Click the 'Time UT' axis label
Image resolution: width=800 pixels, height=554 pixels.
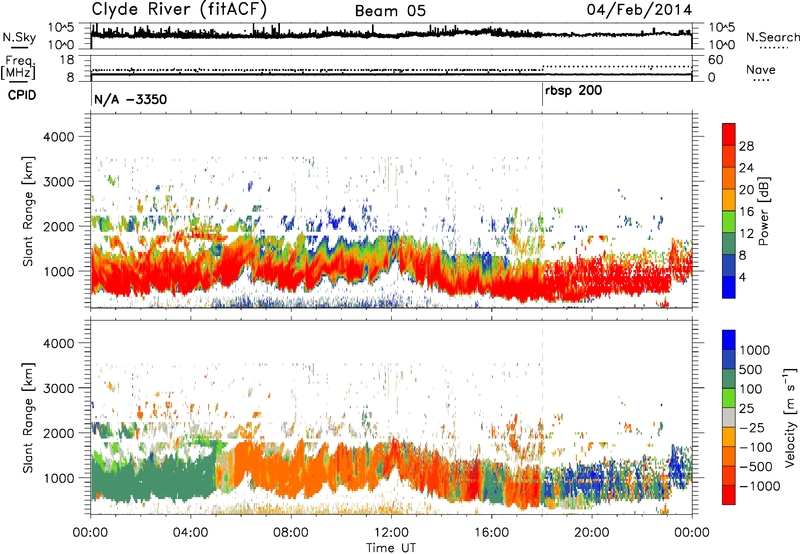click(x=391, y=548)
